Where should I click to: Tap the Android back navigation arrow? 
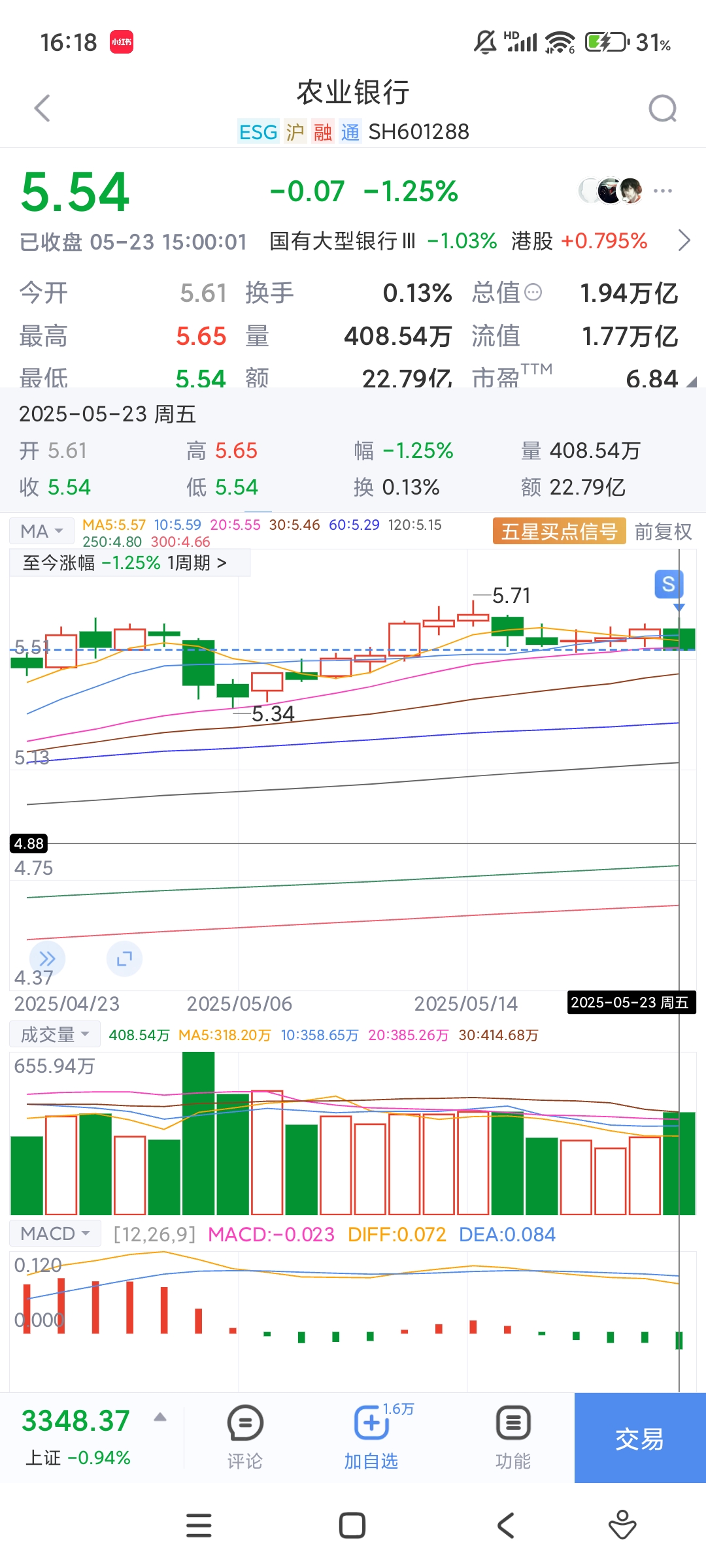[506, 1526]
